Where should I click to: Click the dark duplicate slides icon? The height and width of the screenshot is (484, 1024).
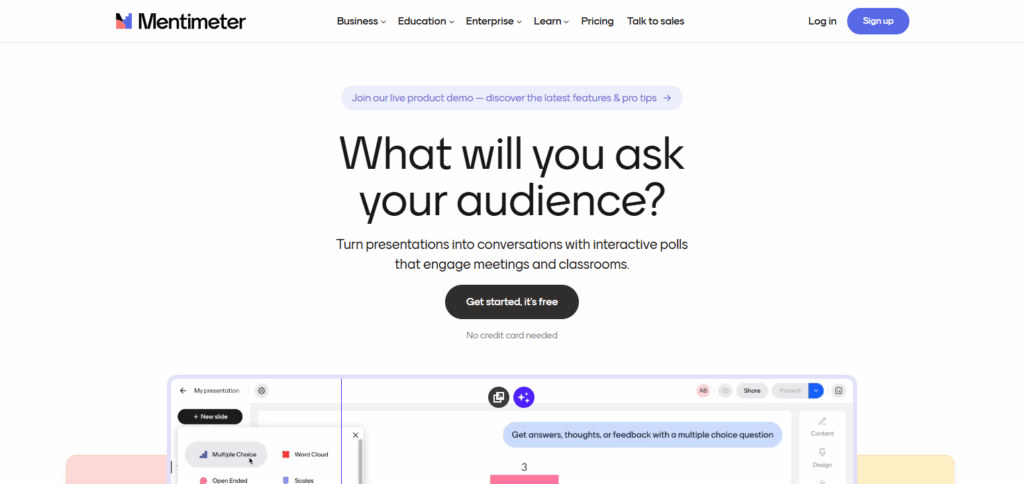click(498, 396)
